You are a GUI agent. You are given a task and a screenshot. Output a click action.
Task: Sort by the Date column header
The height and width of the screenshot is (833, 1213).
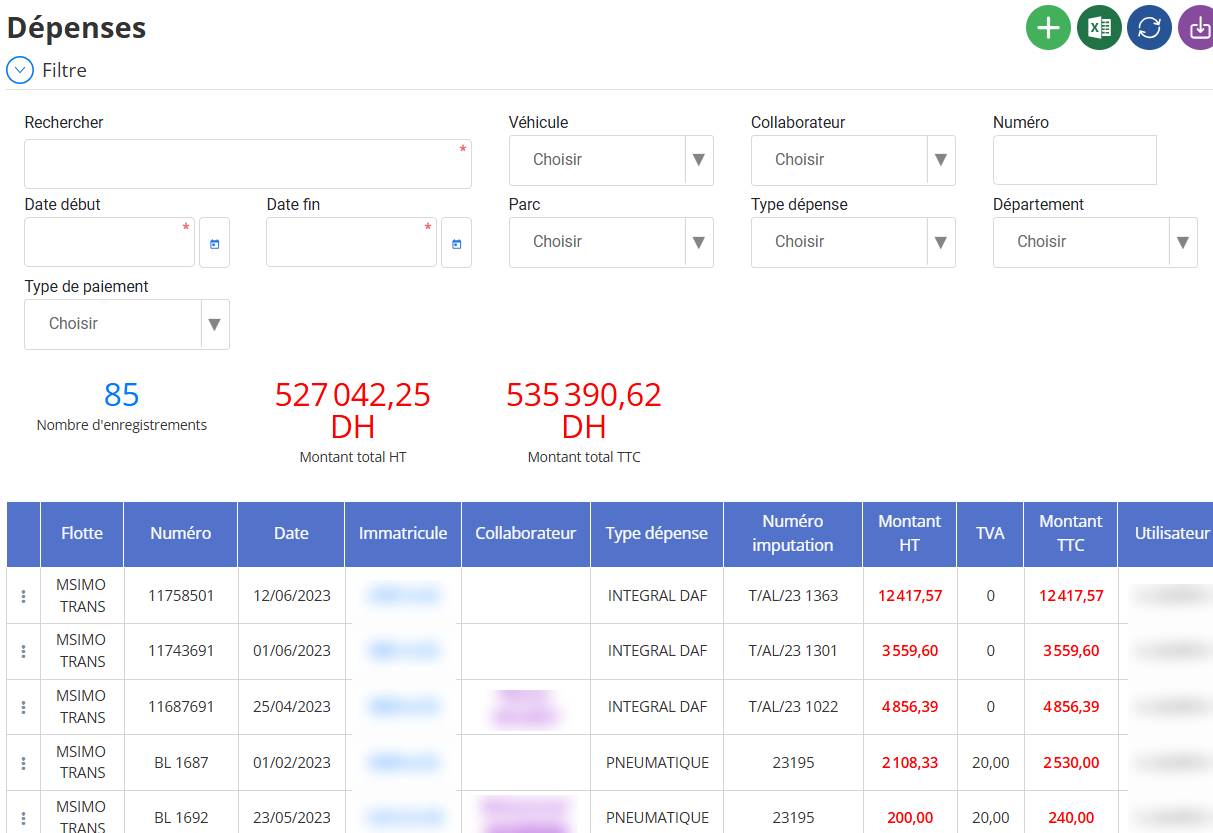point(291,533)
